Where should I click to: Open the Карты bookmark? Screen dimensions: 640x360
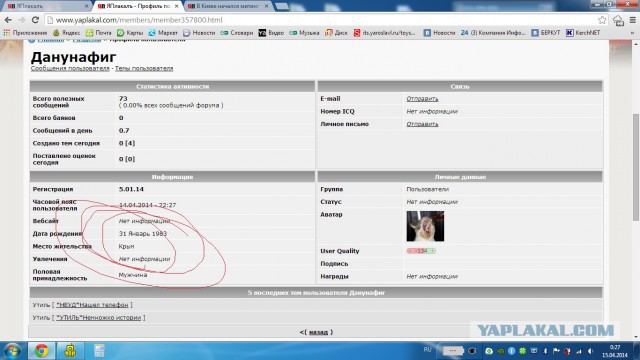coord(130,33)
